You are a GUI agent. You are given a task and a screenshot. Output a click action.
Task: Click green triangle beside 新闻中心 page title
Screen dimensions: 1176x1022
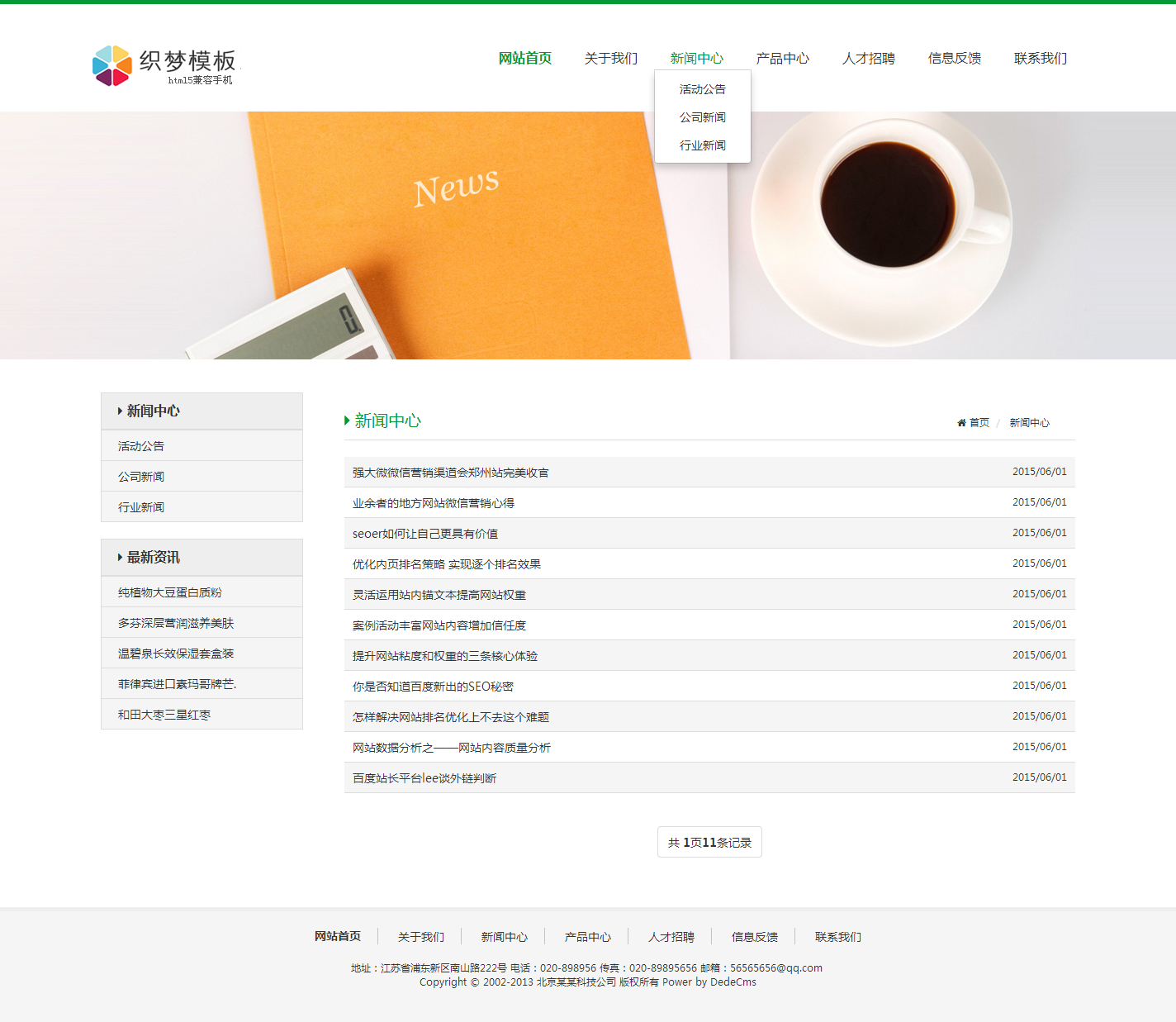[x=347, y=421]
